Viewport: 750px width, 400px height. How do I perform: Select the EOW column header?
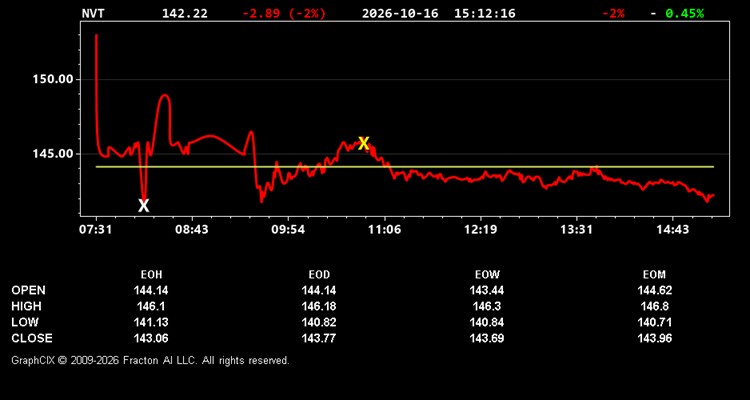point(487,275)
